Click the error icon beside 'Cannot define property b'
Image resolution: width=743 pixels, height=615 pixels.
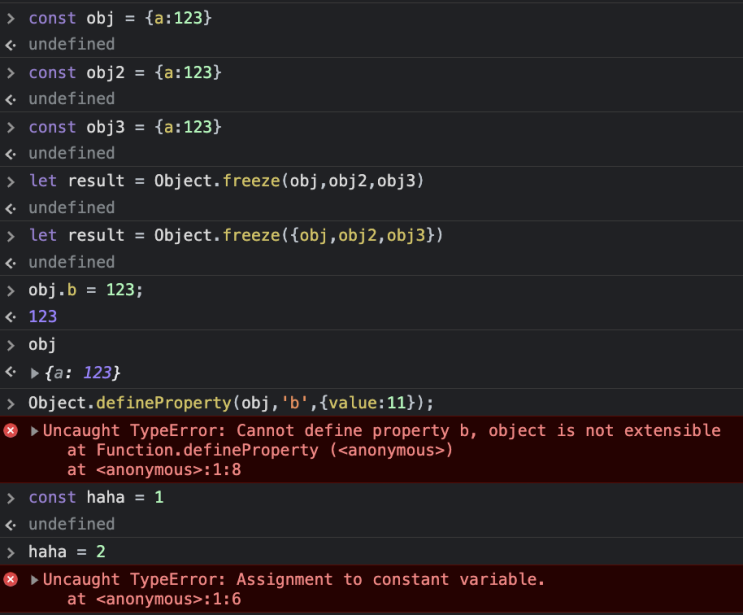pyautogui.click(x=10, y=430)
